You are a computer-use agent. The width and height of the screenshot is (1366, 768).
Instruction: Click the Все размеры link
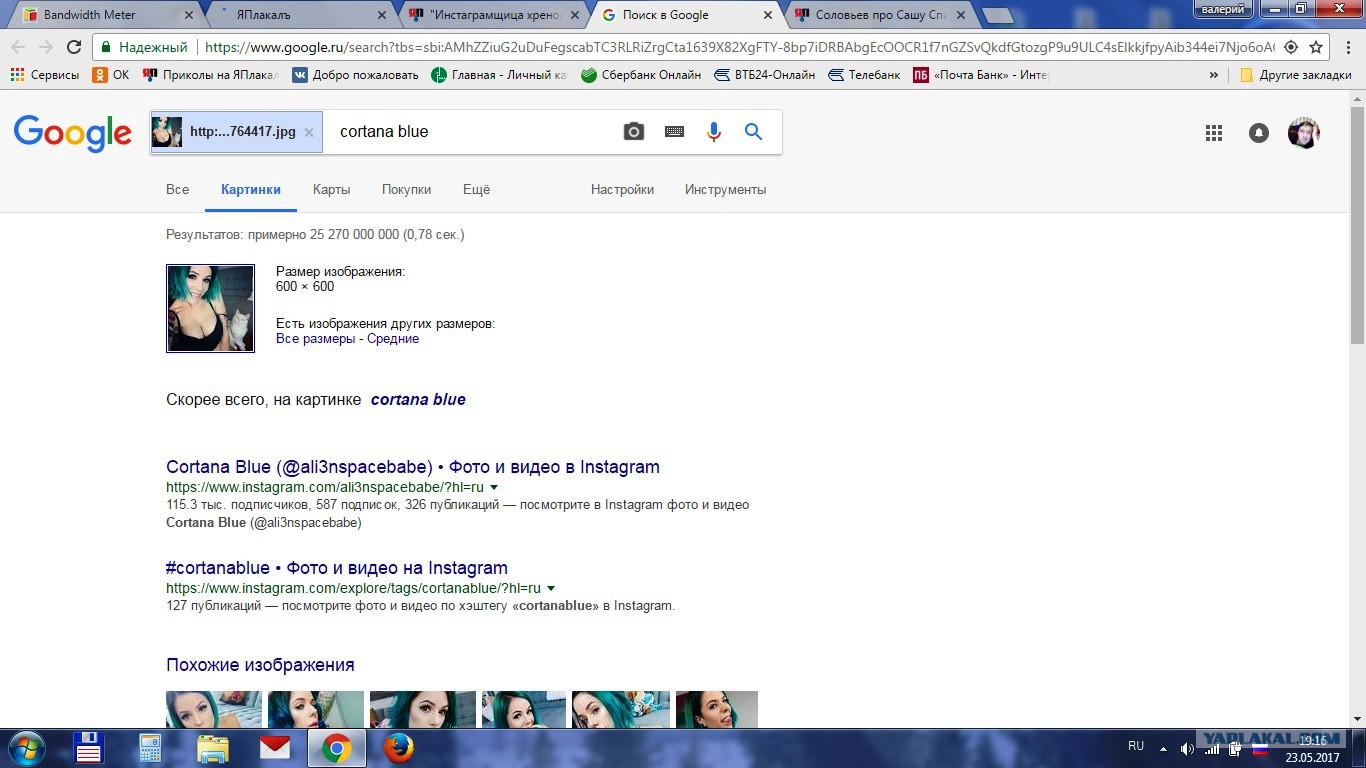[x=315, y=339]
